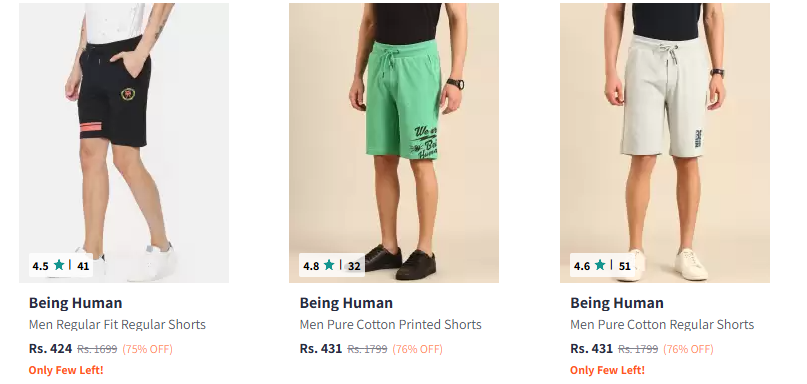Click Only Few Left under black shorts
807x384 pixels.
pyautogui.click(x=66, y=370)
